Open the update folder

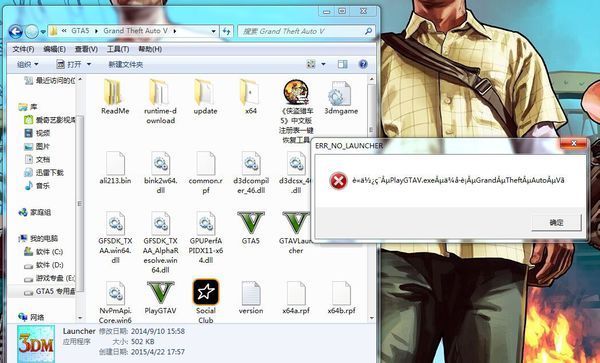point(205,96)
